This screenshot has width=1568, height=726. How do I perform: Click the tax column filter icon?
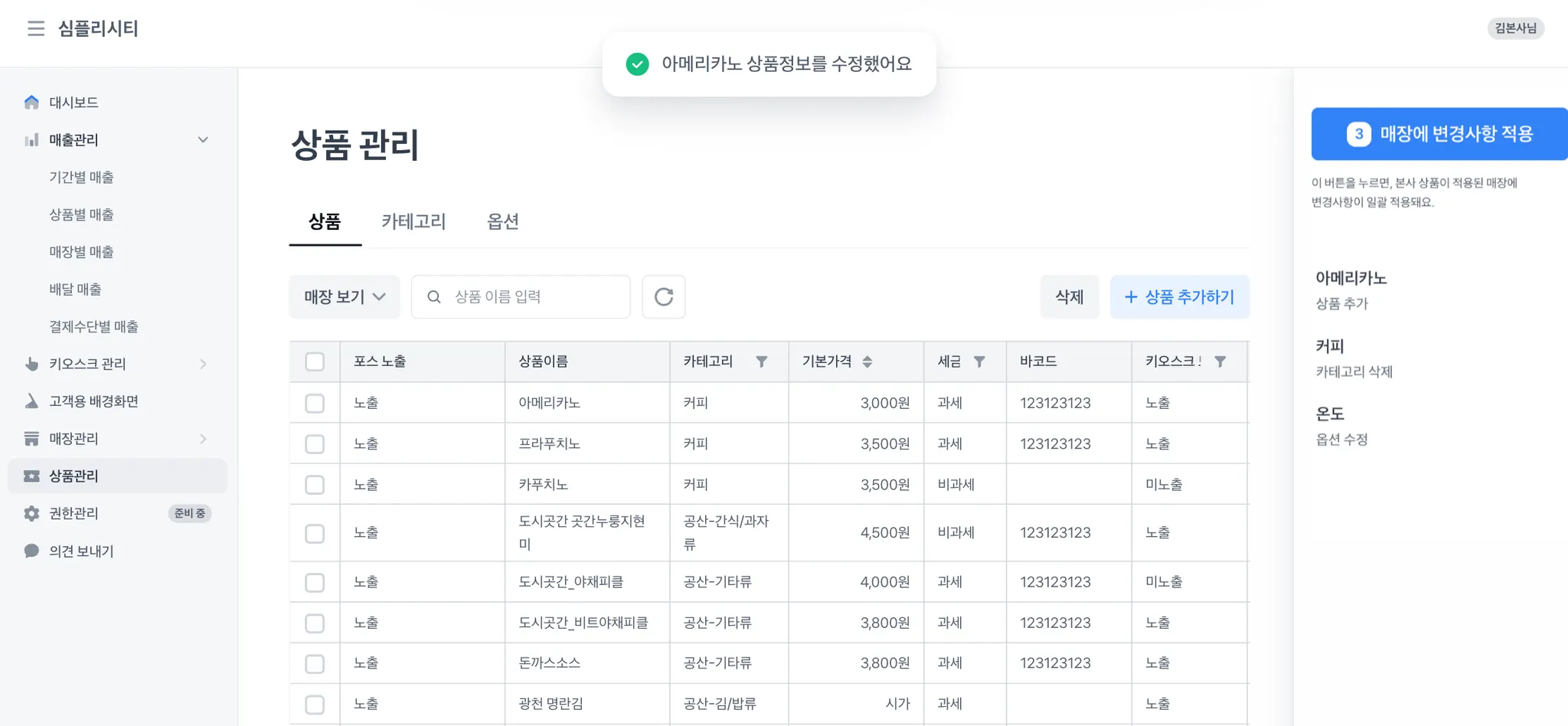(x=979, y=361)
